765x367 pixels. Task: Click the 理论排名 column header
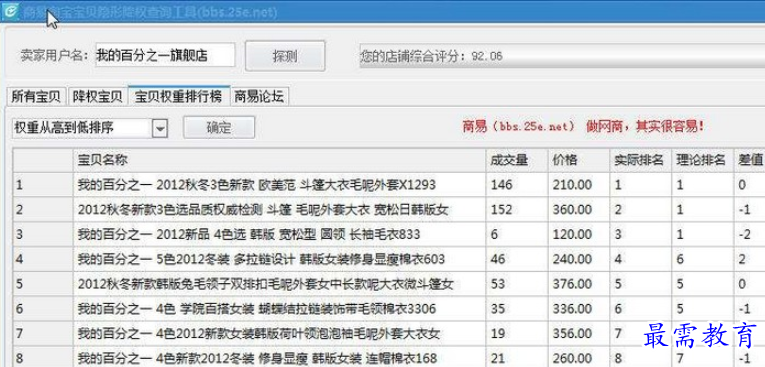(x=702, y=160)
